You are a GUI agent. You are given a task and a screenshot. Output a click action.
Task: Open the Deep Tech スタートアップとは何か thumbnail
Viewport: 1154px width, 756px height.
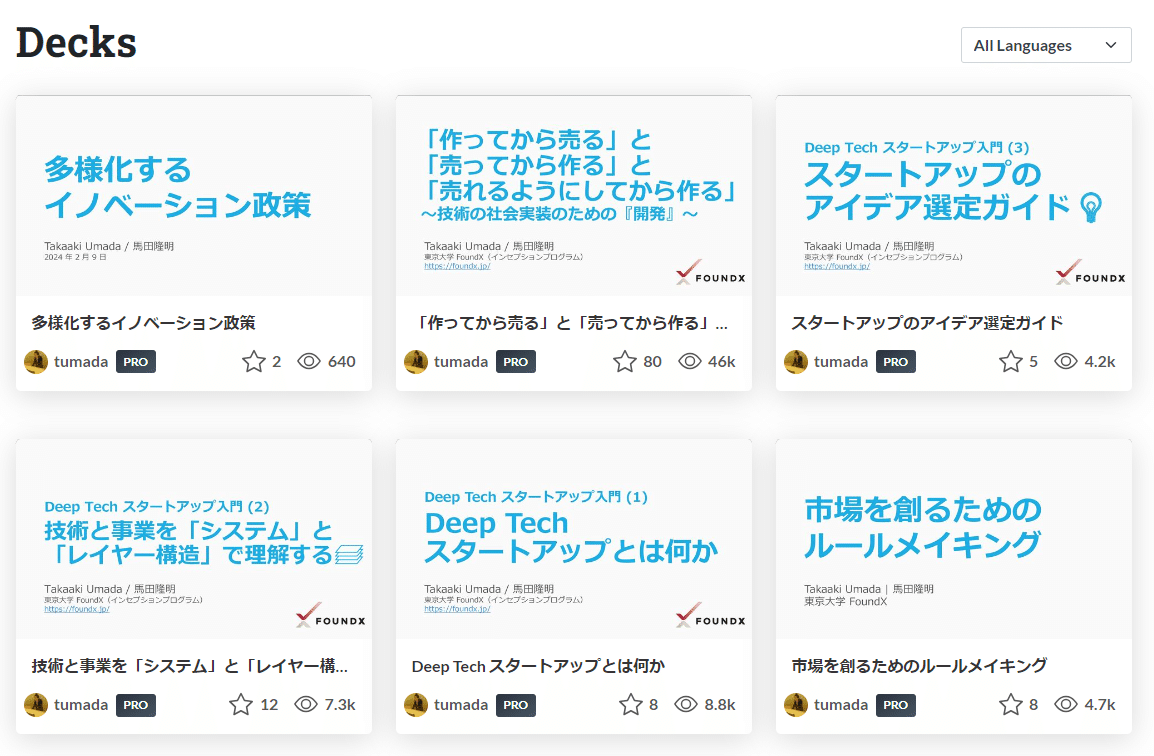point(574,539)
